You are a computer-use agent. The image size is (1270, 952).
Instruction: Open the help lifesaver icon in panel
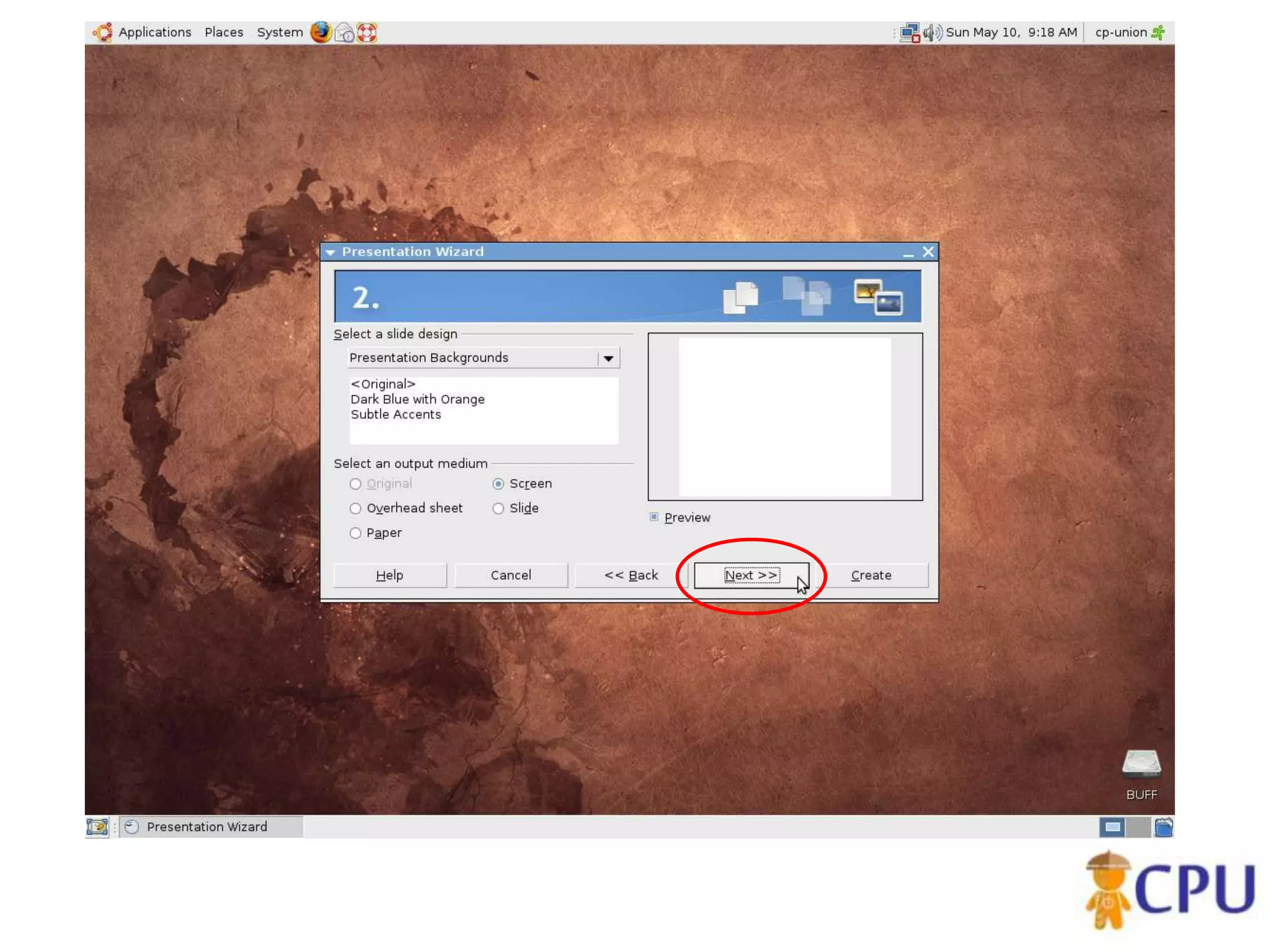coord(367,32)
